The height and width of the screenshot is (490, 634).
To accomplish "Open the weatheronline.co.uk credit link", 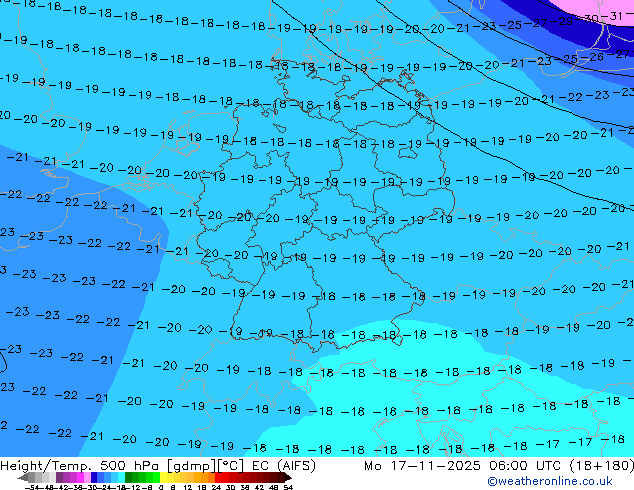I will coord(550,481).
